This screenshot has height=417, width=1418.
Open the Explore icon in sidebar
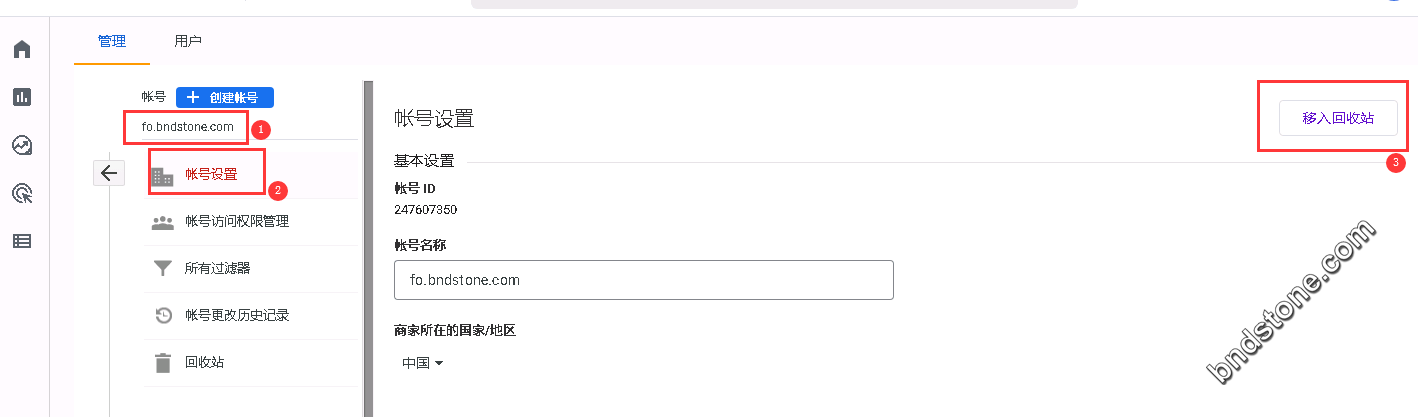(22, 145)
